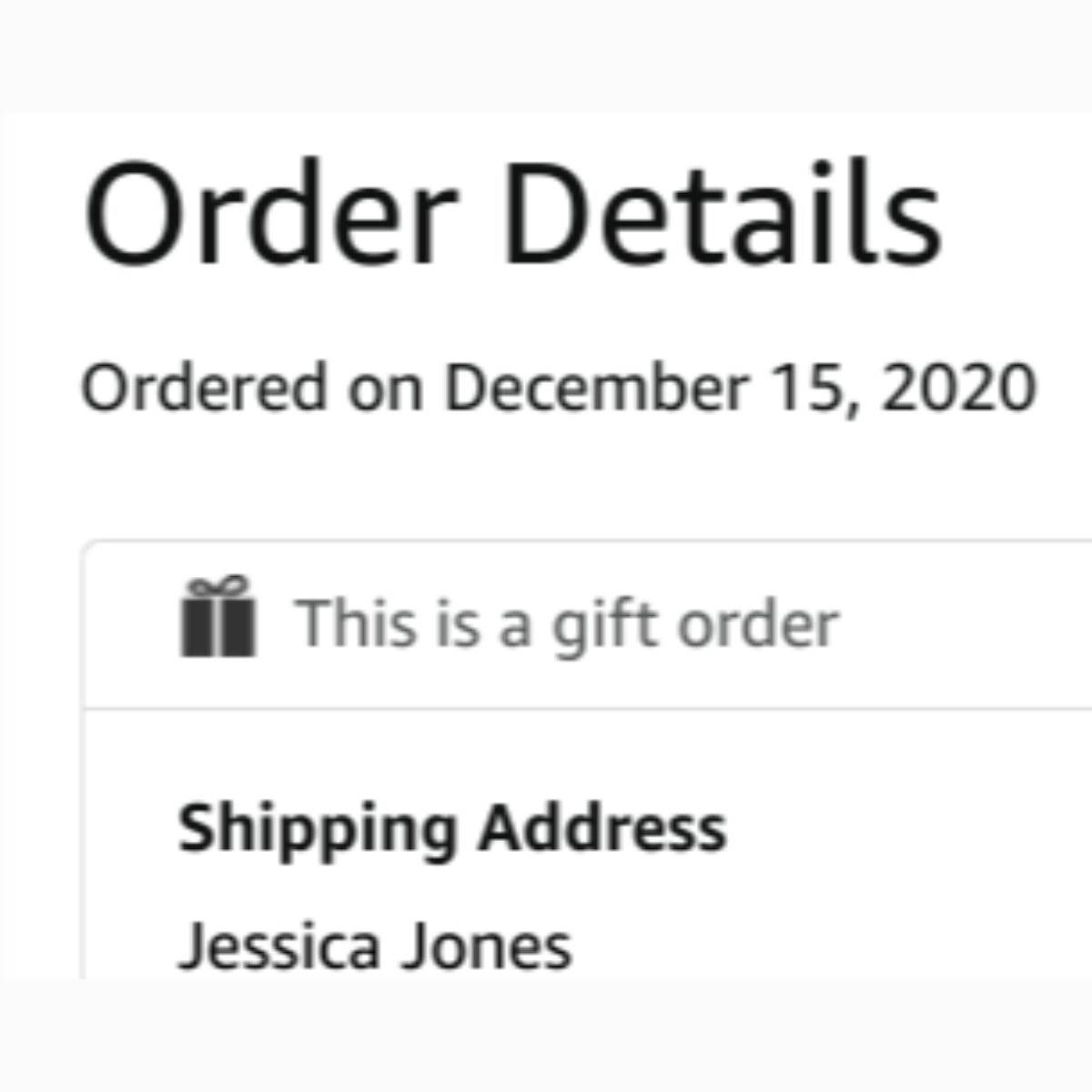Screen dimensions: 1092x1092
Task: Click the word 'Order' in the heading
Action: click(270, 213)
